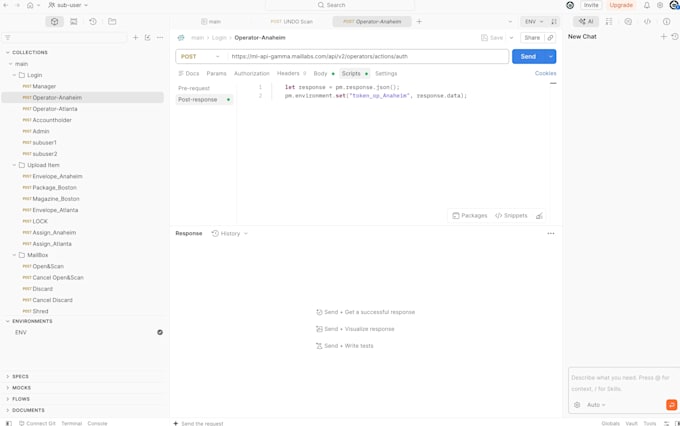Open the Collections sidebar icon
The height and width of the screenshot is (426, 680).
coord(54,21)
